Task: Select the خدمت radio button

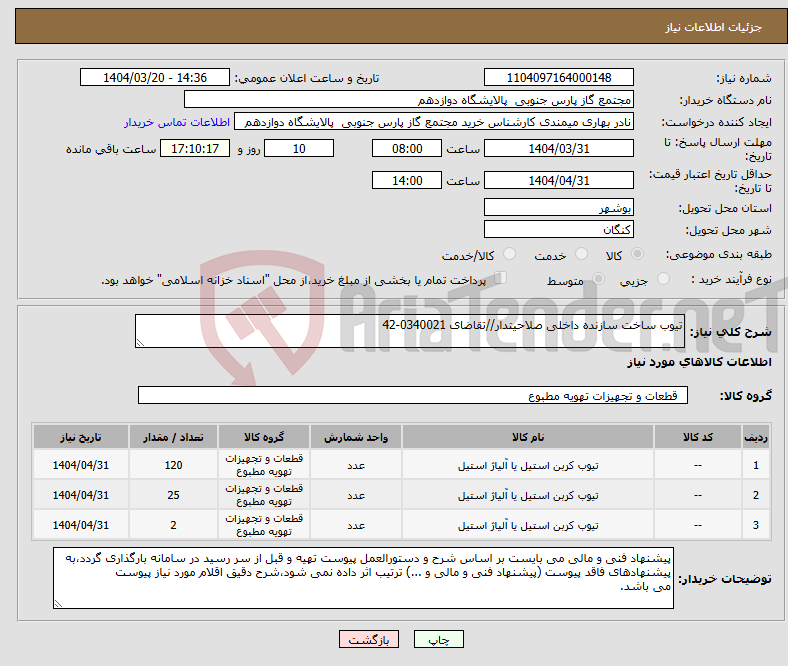Action: click(581, 254)
